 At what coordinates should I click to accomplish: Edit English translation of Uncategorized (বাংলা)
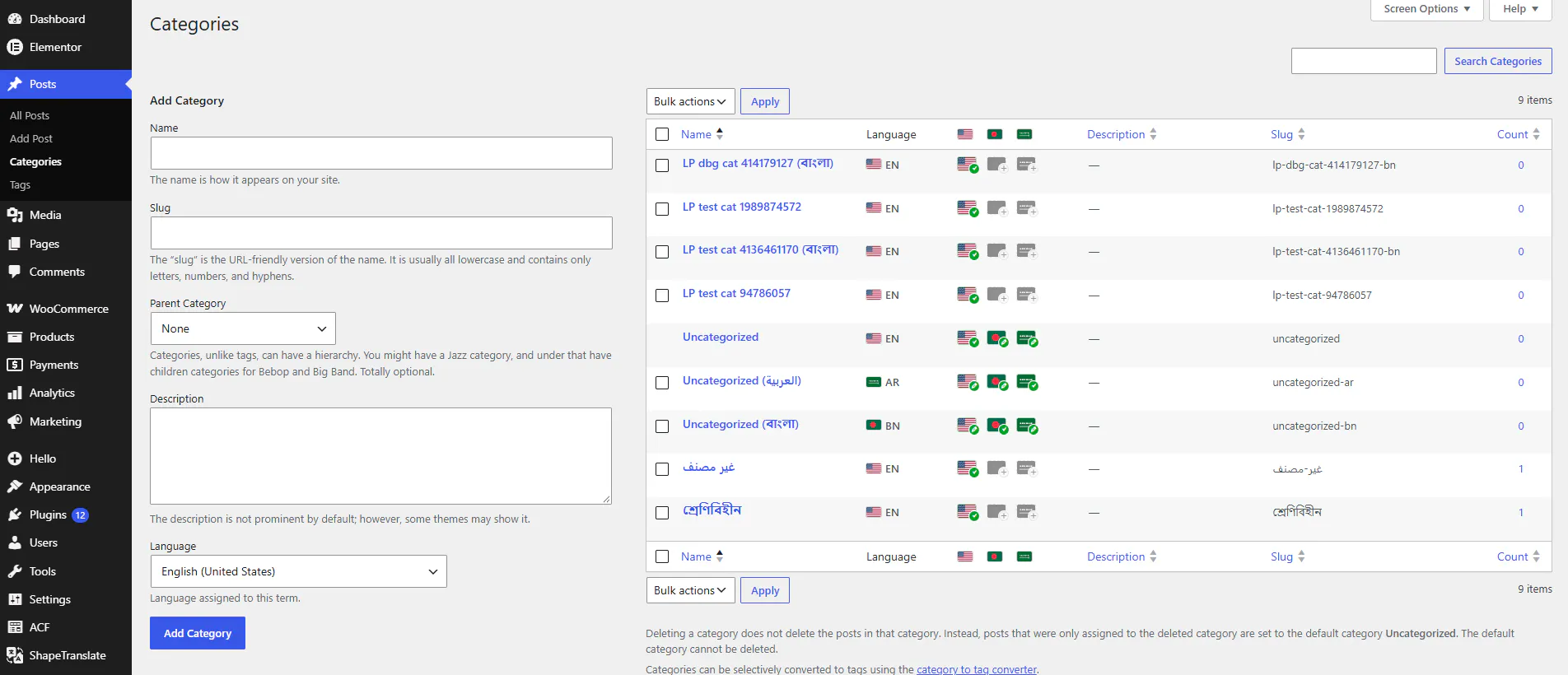(968, 426)
